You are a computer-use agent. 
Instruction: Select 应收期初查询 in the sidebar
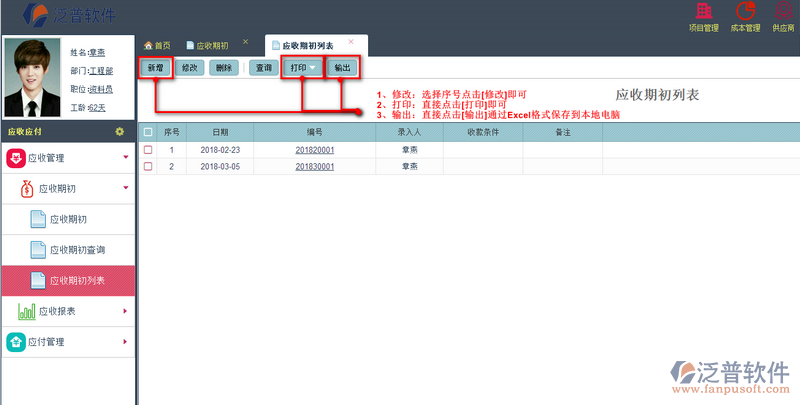(77, 249)
